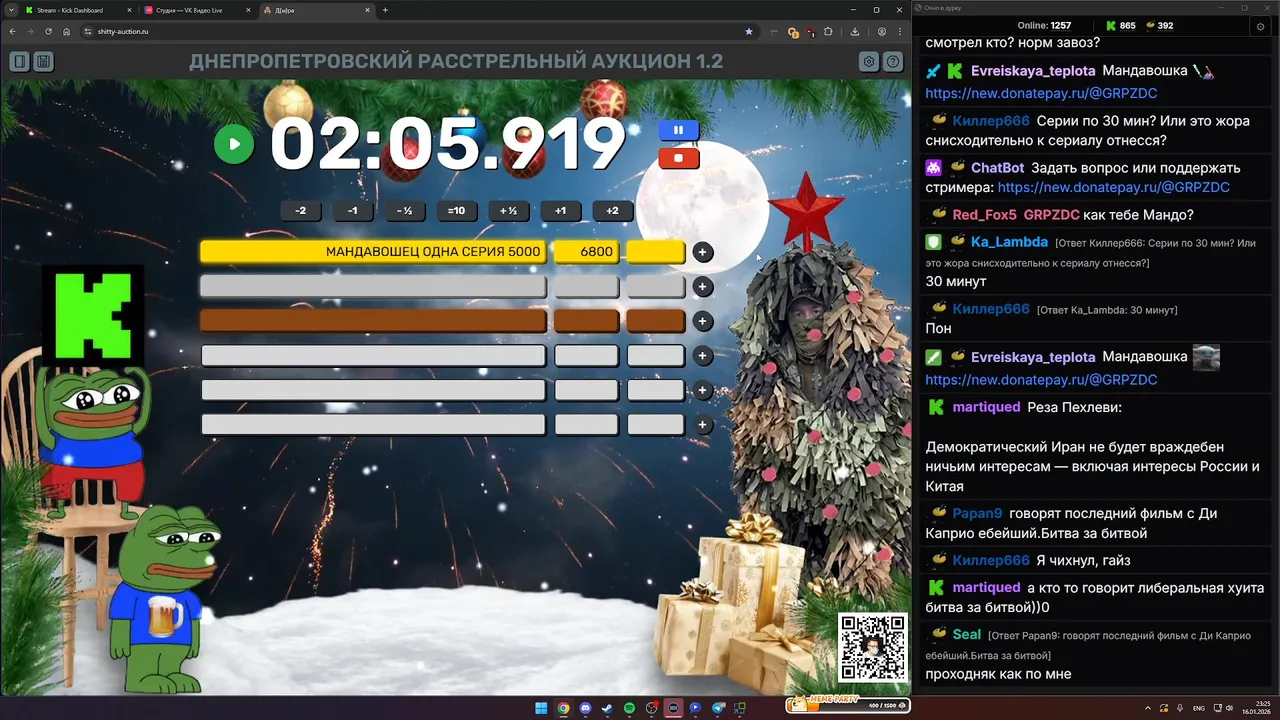Open Google Chrome from the taskbar
Viewport: 1280px width, 720px height.
tap(563, 708)
